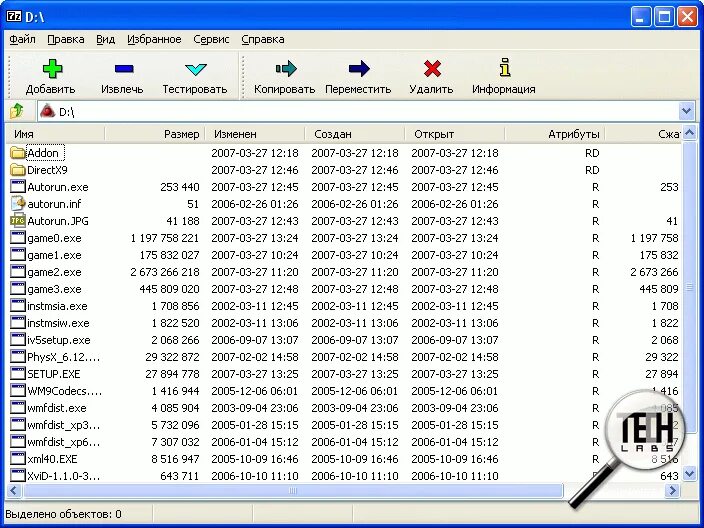704x528 pixels.
Task: Select the PhysX_6.12... file name
Action: pos(64,357)
